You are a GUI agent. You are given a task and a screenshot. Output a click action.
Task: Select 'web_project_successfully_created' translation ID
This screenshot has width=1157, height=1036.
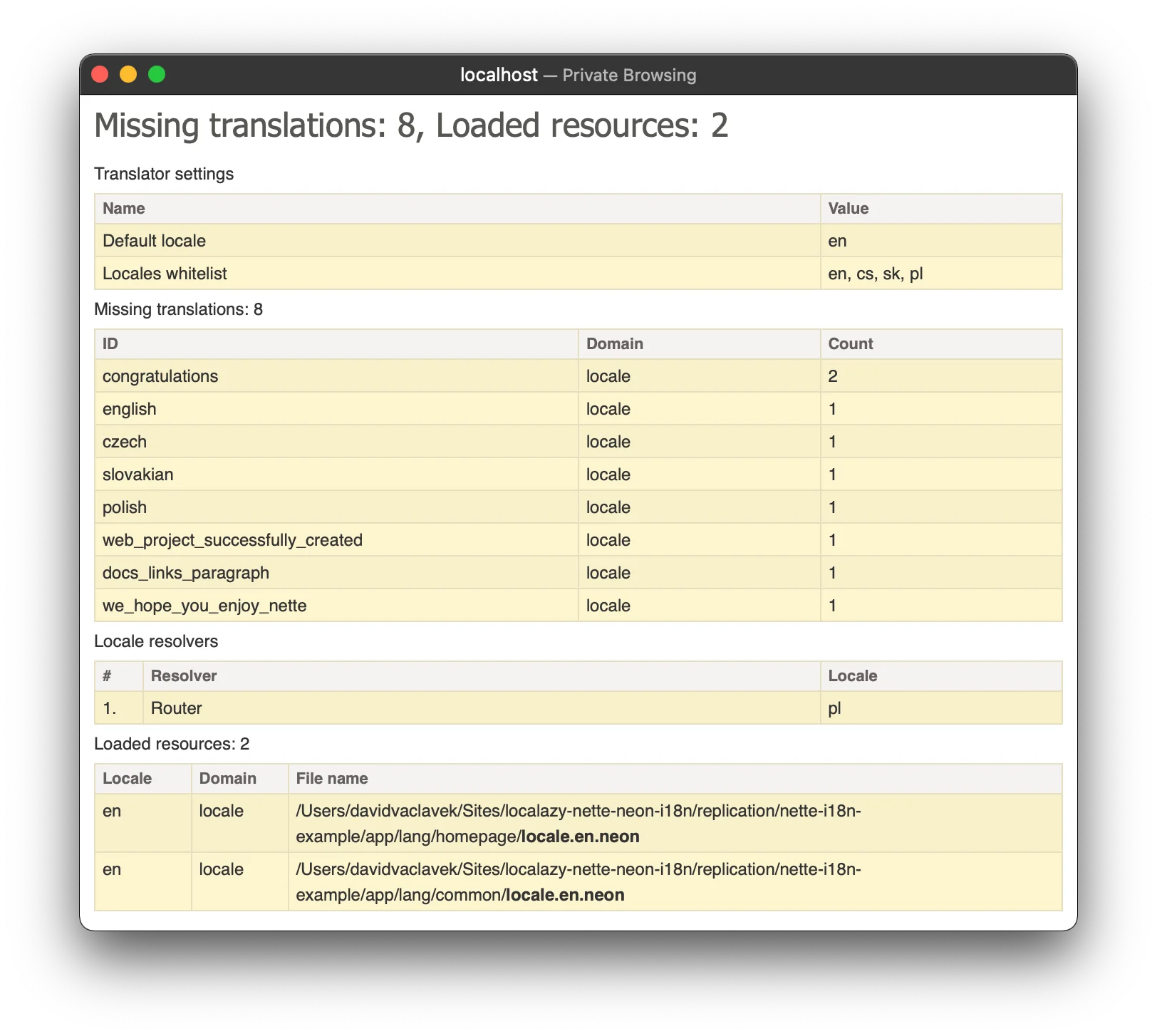tap(232, 540)
